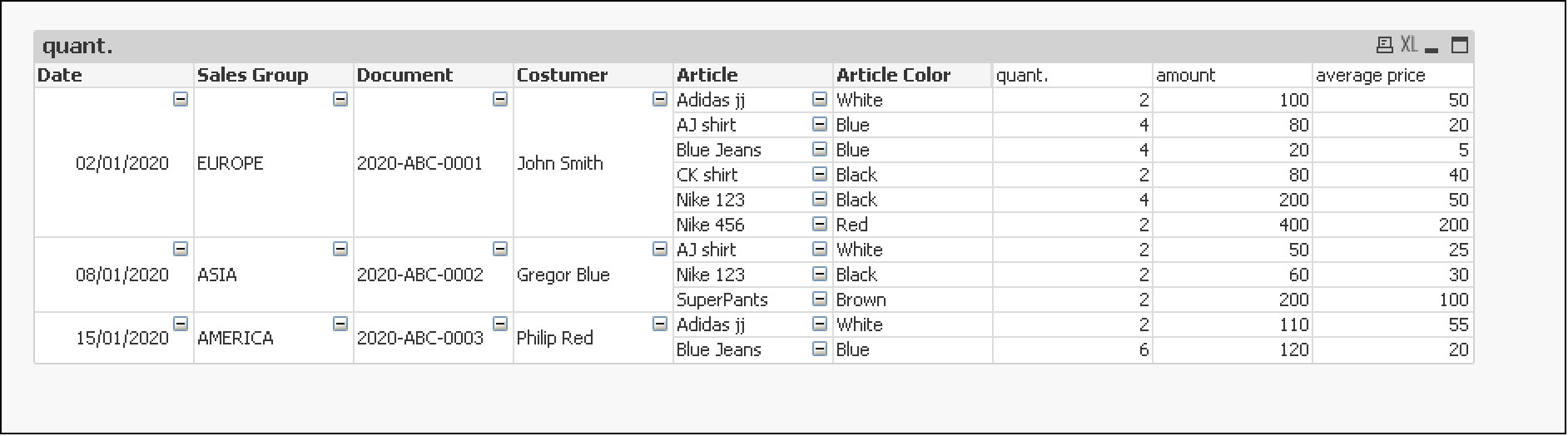Collapse the EUROPE sales group
Screen dimensions: 1568x436
(340, 100)
